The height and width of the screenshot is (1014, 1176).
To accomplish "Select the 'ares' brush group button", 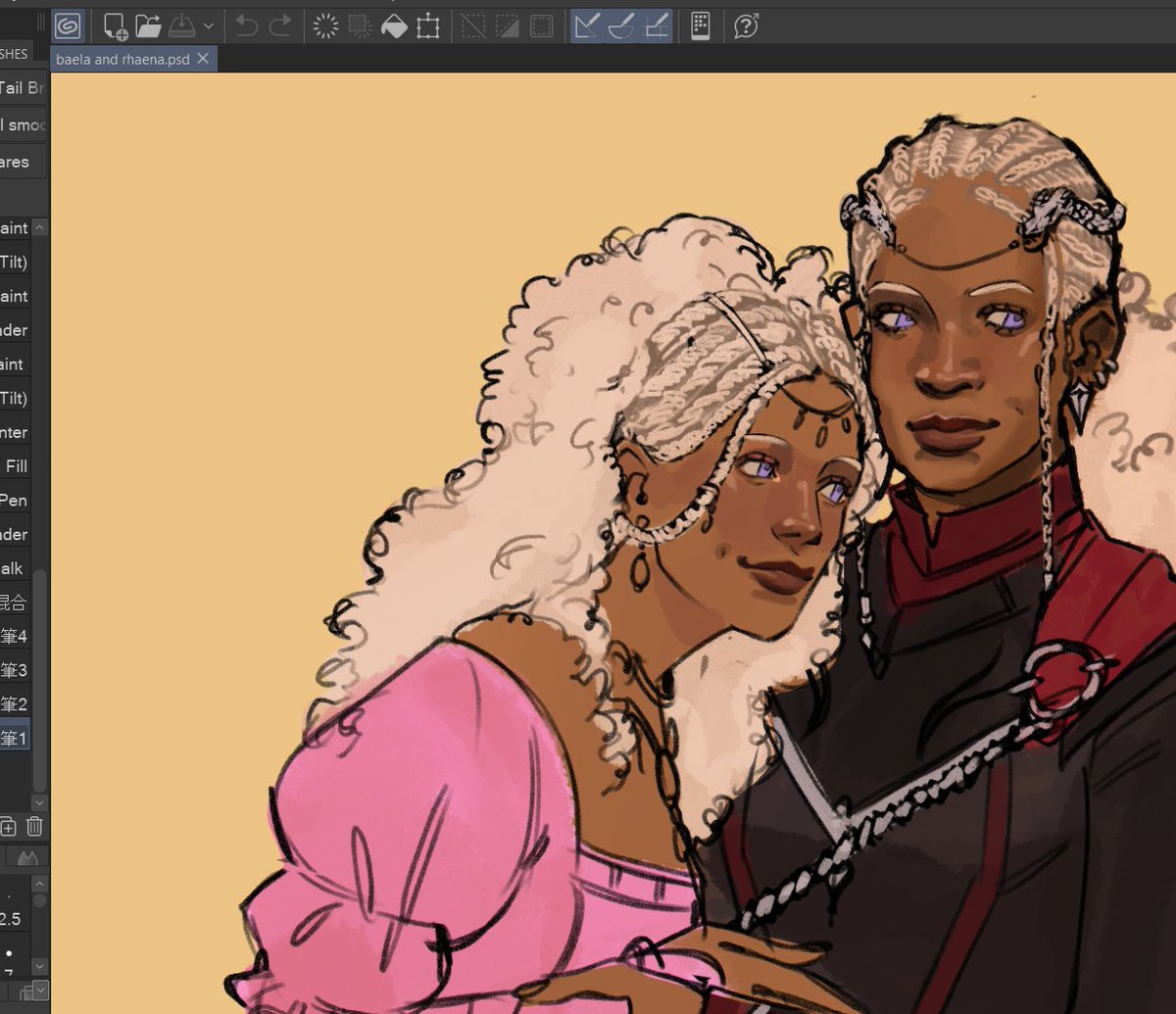I will click(23, 162).
